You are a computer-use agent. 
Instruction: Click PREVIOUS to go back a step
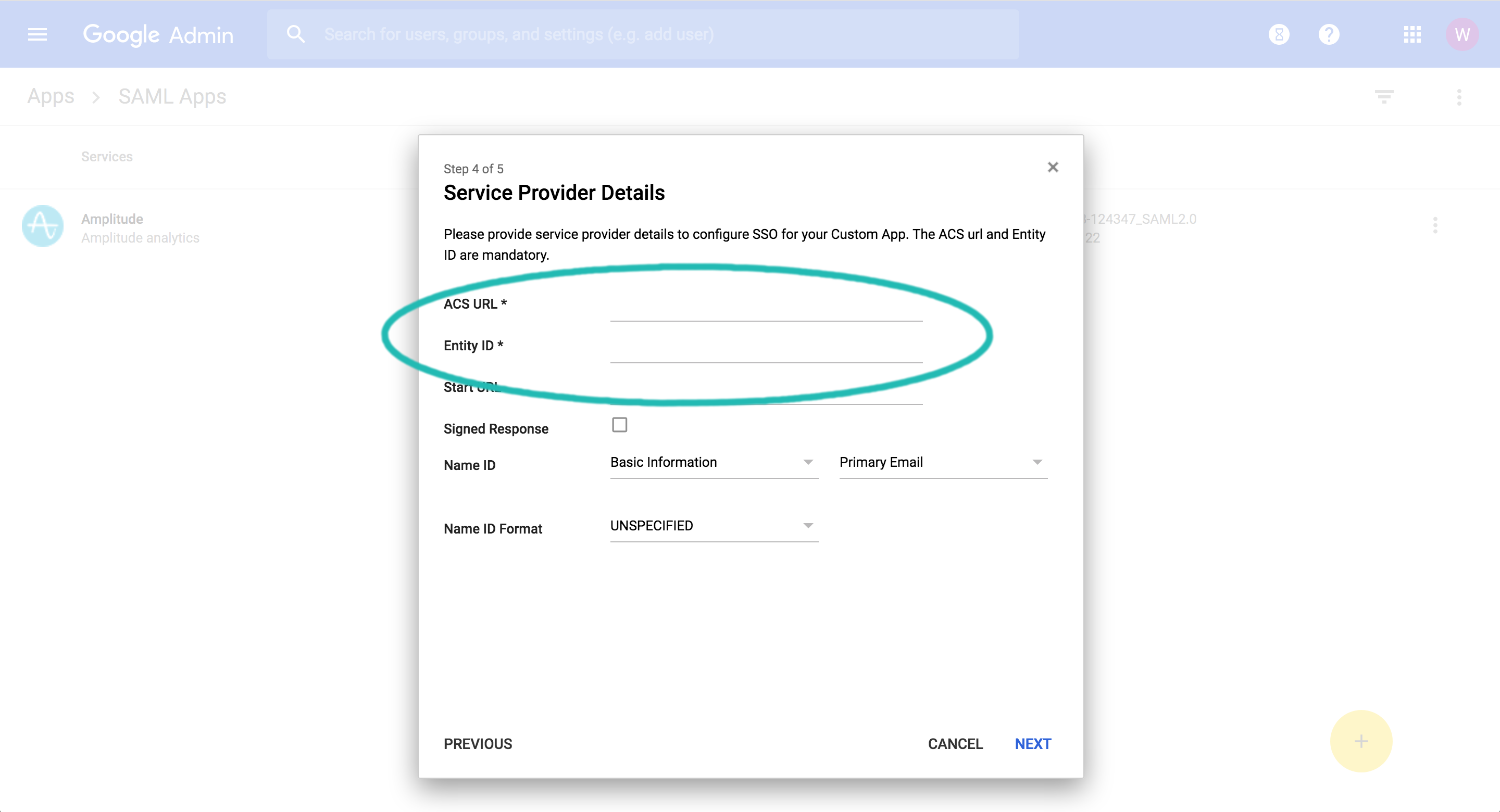(478, 743)
